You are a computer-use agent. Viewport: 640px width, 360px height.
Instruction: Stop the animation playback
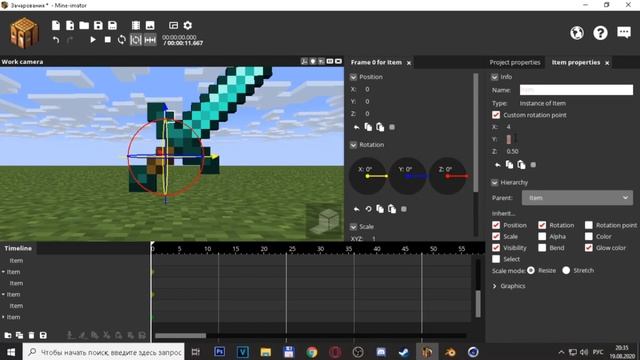[107, 40]
